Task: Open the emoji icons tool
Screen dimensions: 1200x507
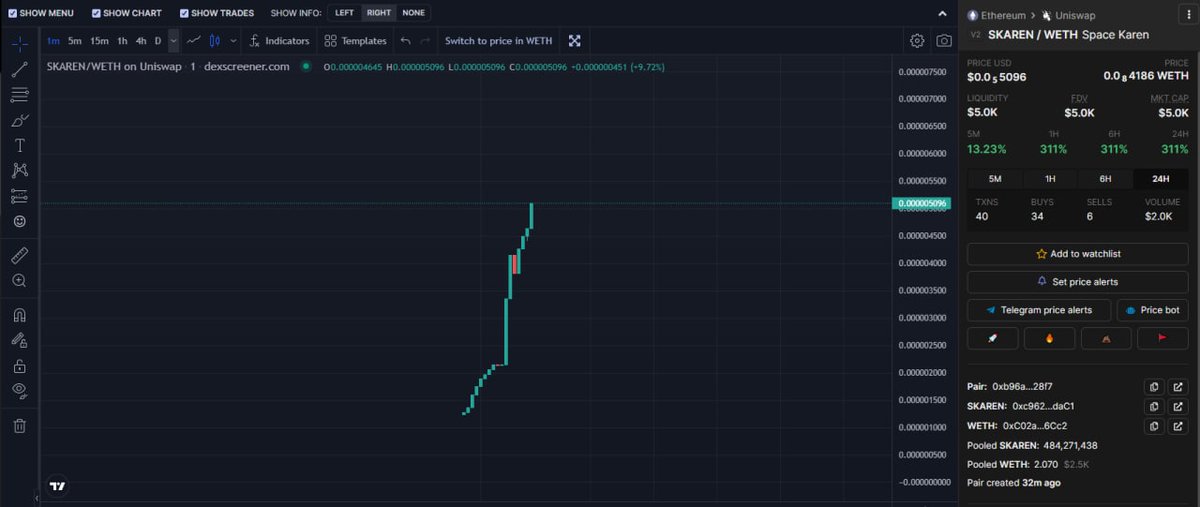Action: [19, 221]
